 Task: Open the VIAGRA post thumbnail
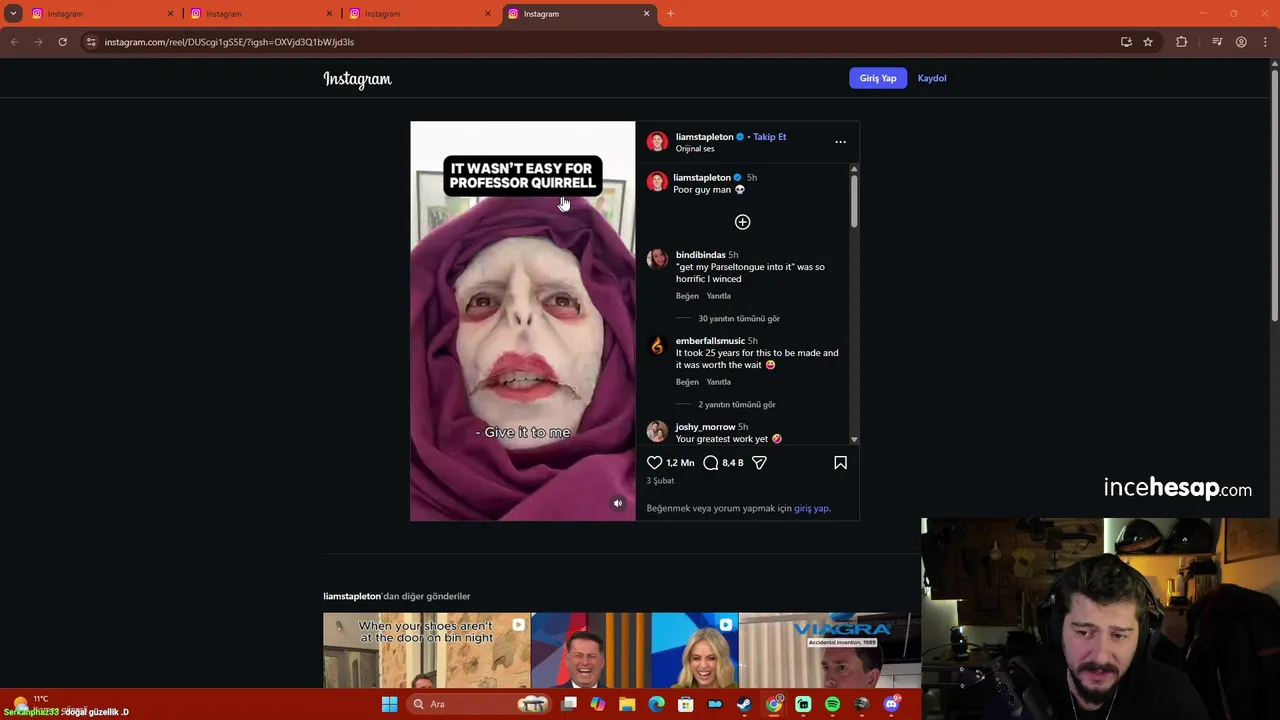[x=830, y=651]
